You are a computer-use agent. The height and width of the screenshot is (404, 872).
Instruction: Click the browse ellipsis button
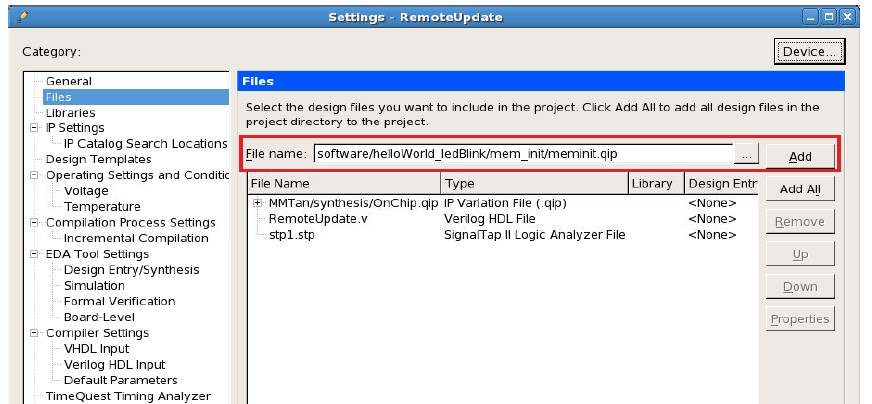pyautogui.click(x=747, y=155)
